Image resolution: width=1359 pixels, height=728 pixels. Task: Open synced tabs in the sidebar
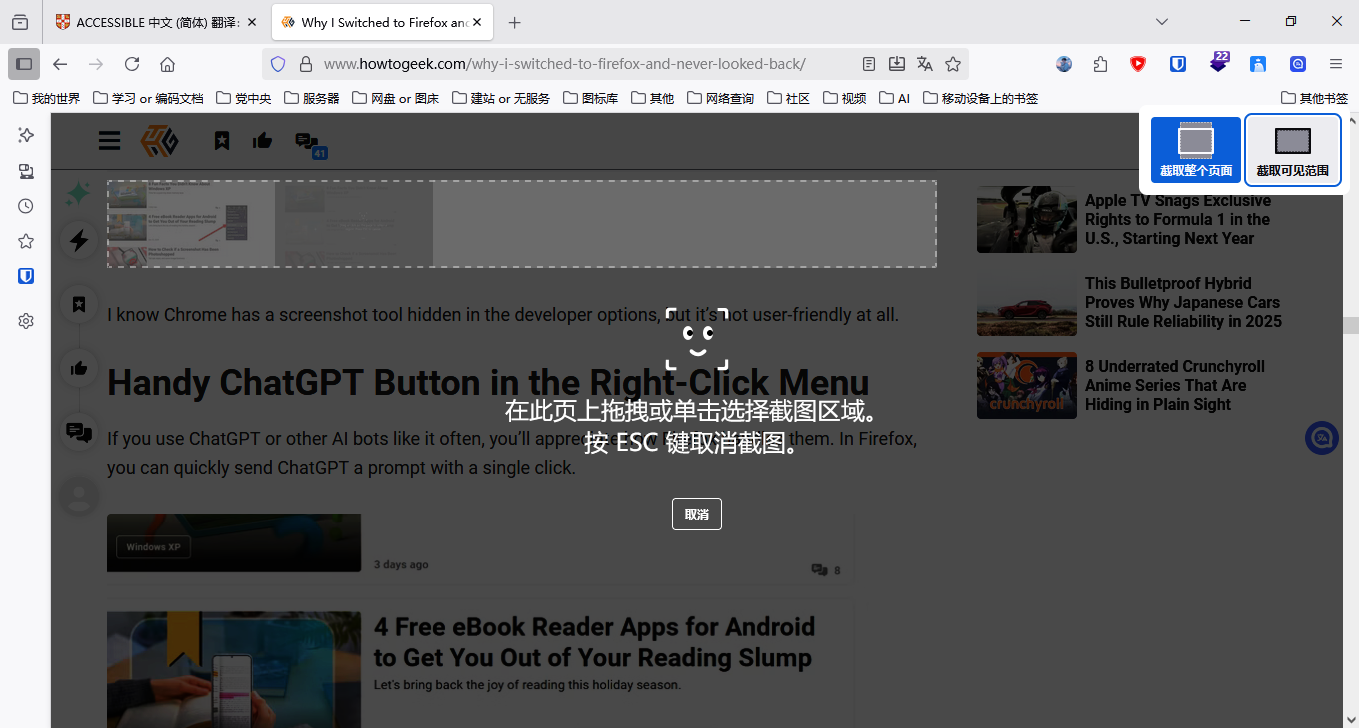pyautogui.click(x=26, y=171)
